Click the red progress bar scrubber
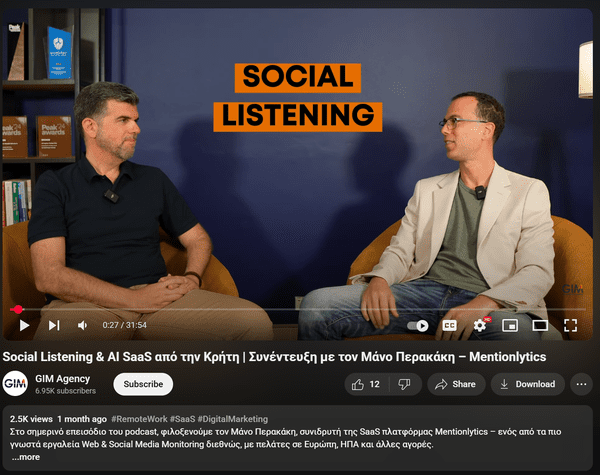Screen dimensions: 600x475 pos(16,309)
